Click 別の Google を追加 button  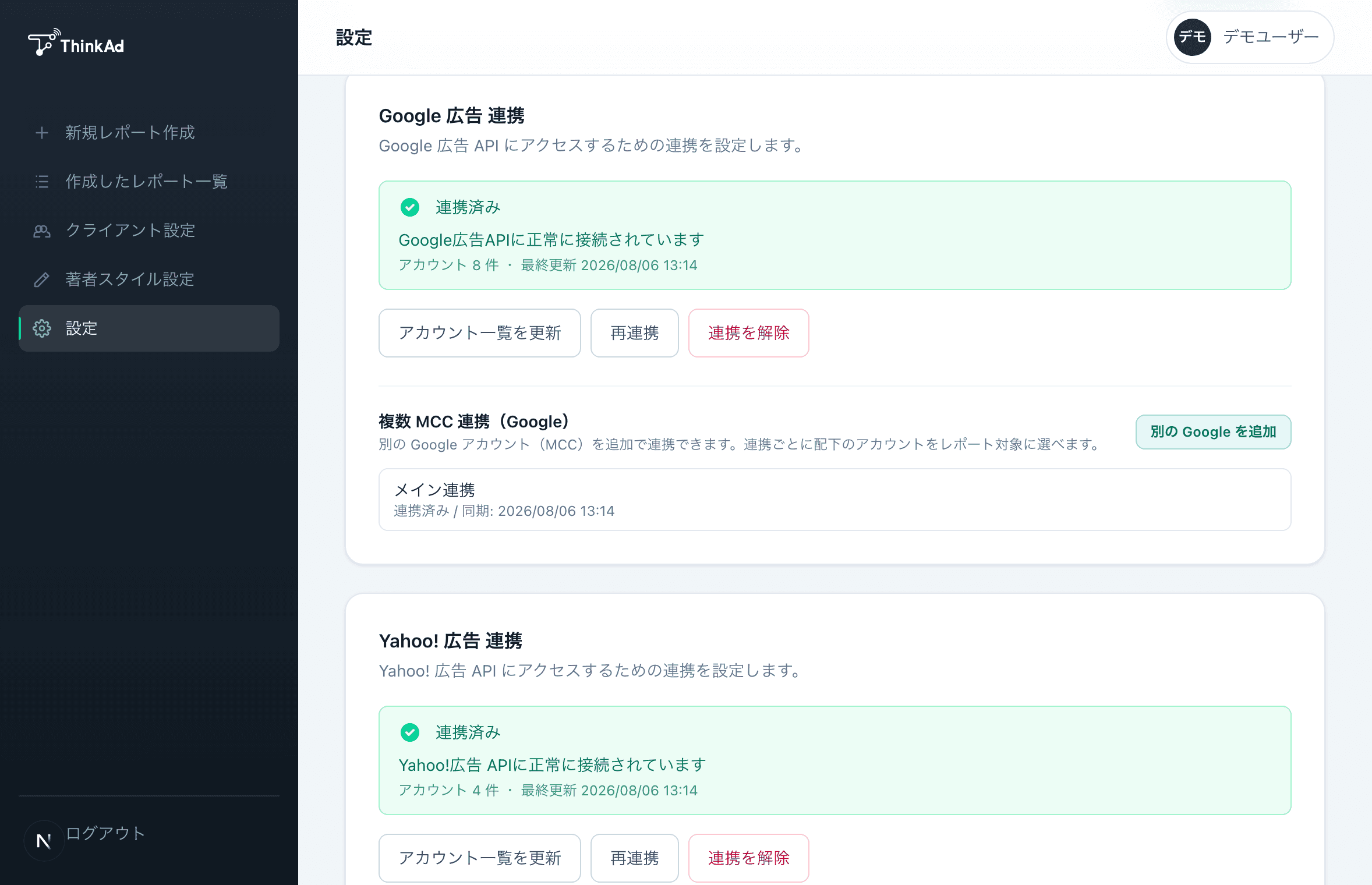click(x=1214, y=432)
